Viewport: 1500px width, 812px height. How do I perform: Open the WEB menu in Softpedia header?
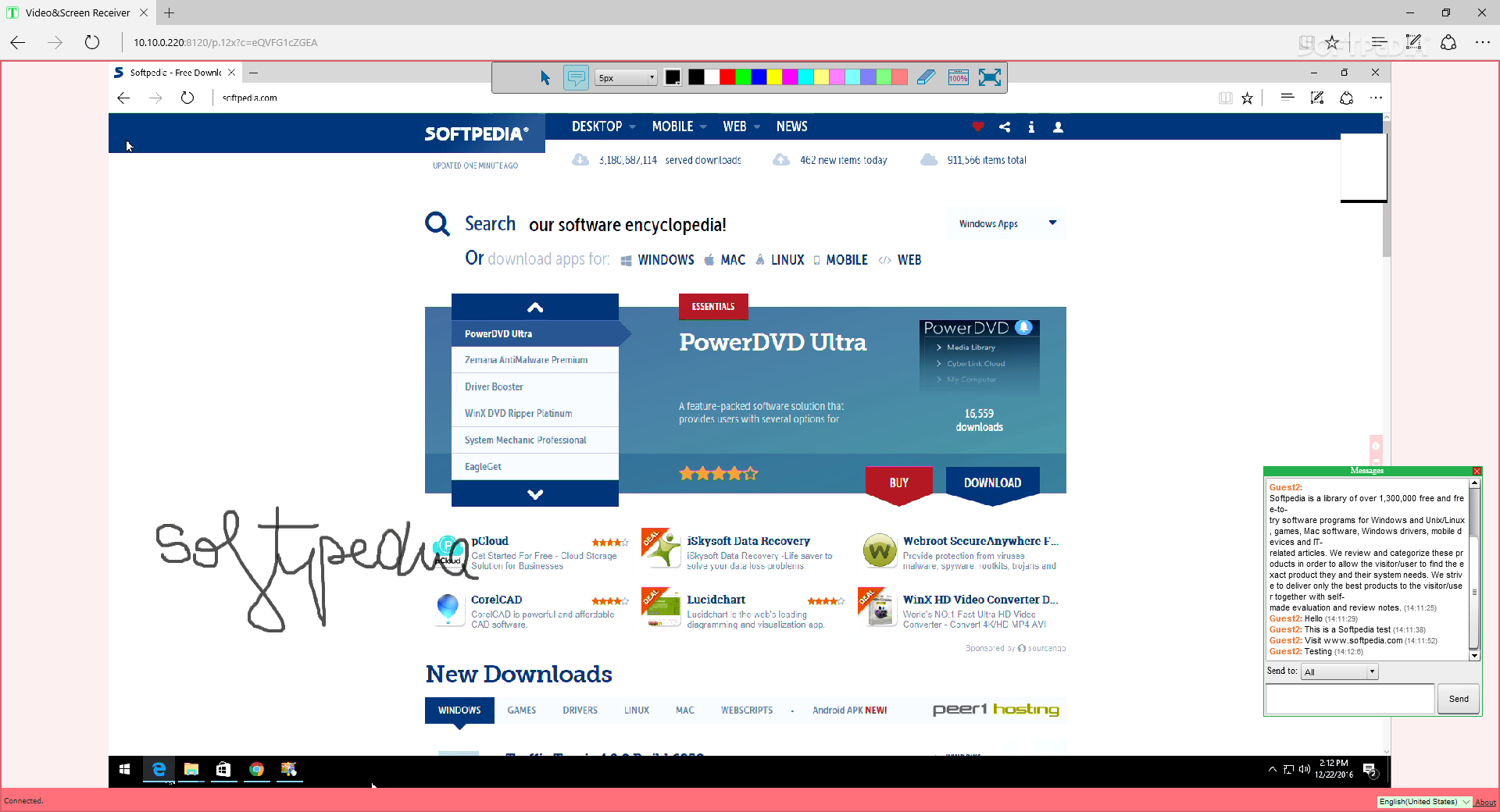(741, 126)
